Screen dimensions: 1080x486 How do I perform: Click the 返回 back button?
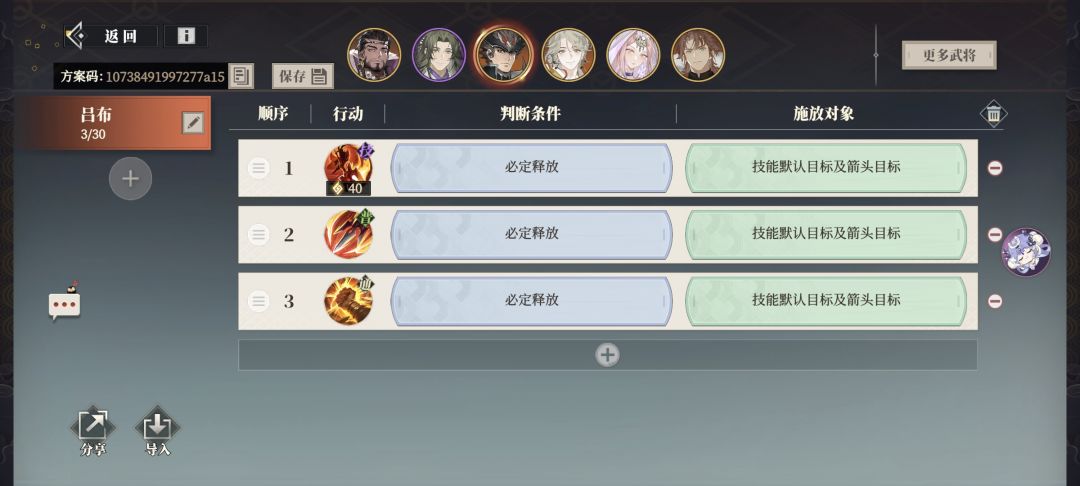pyautogui.click(x=111, y=36)
